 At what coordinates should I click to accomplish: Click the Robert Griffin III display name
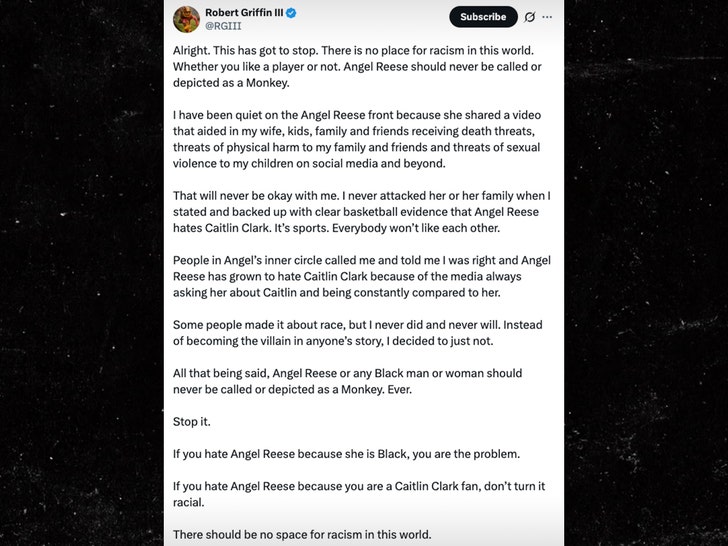244,12
